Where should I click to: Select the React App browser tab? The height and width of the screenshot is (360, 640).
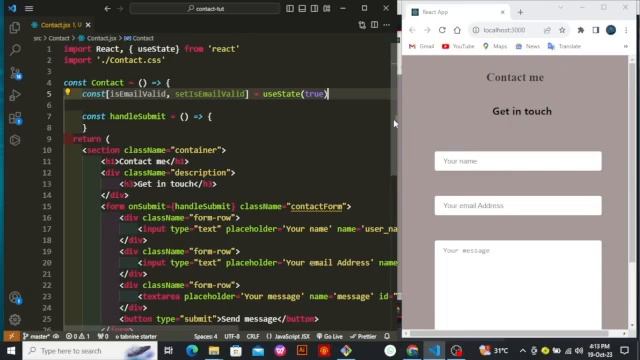point(456,12)
